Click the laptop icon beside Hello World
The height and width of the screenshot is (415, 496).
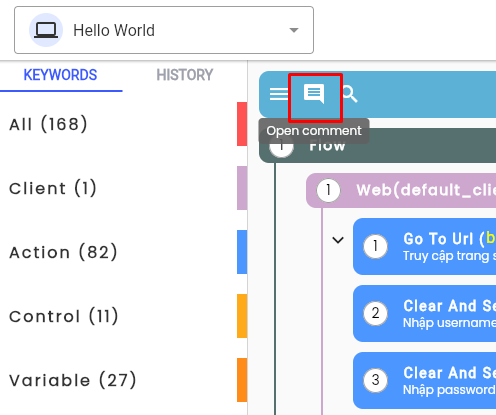[x=46, y=30]
